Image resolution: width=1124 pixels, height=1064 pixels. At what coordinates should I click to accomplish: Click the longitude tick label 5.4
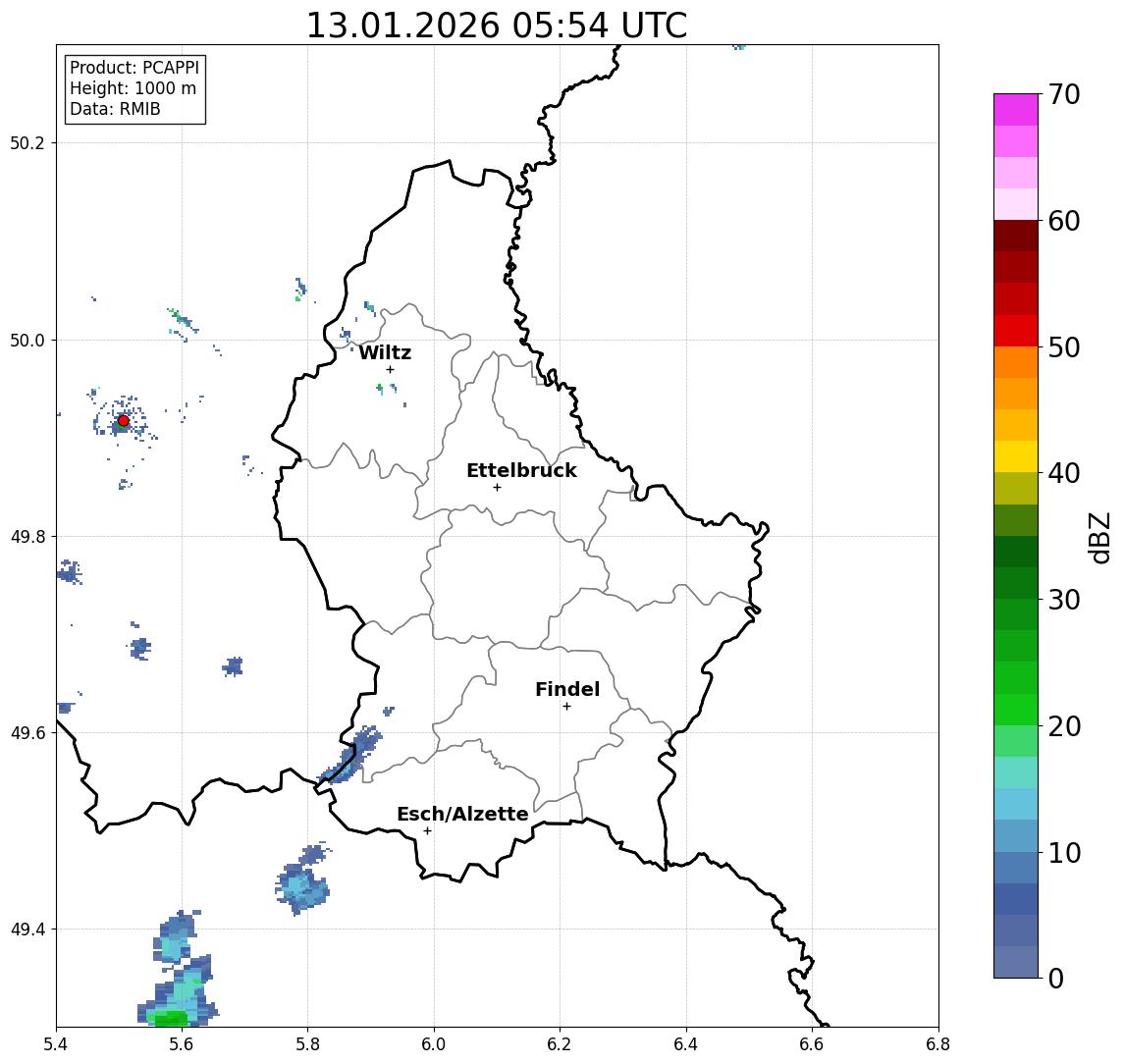[56, 1044]
